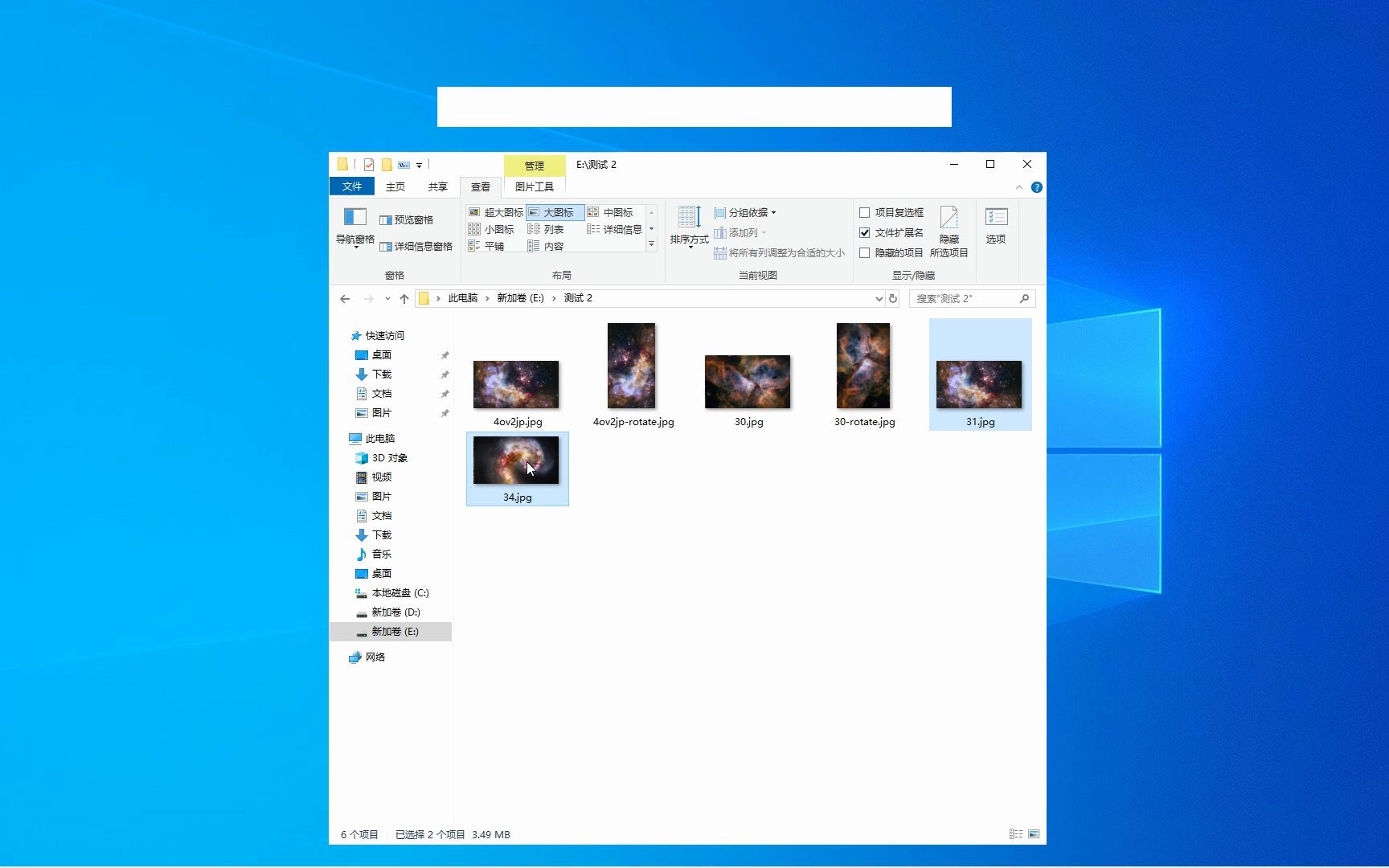The image size is (1389, 868).
Task: Click the Manage (管理) contextual tab
Action: coord(535,166)
